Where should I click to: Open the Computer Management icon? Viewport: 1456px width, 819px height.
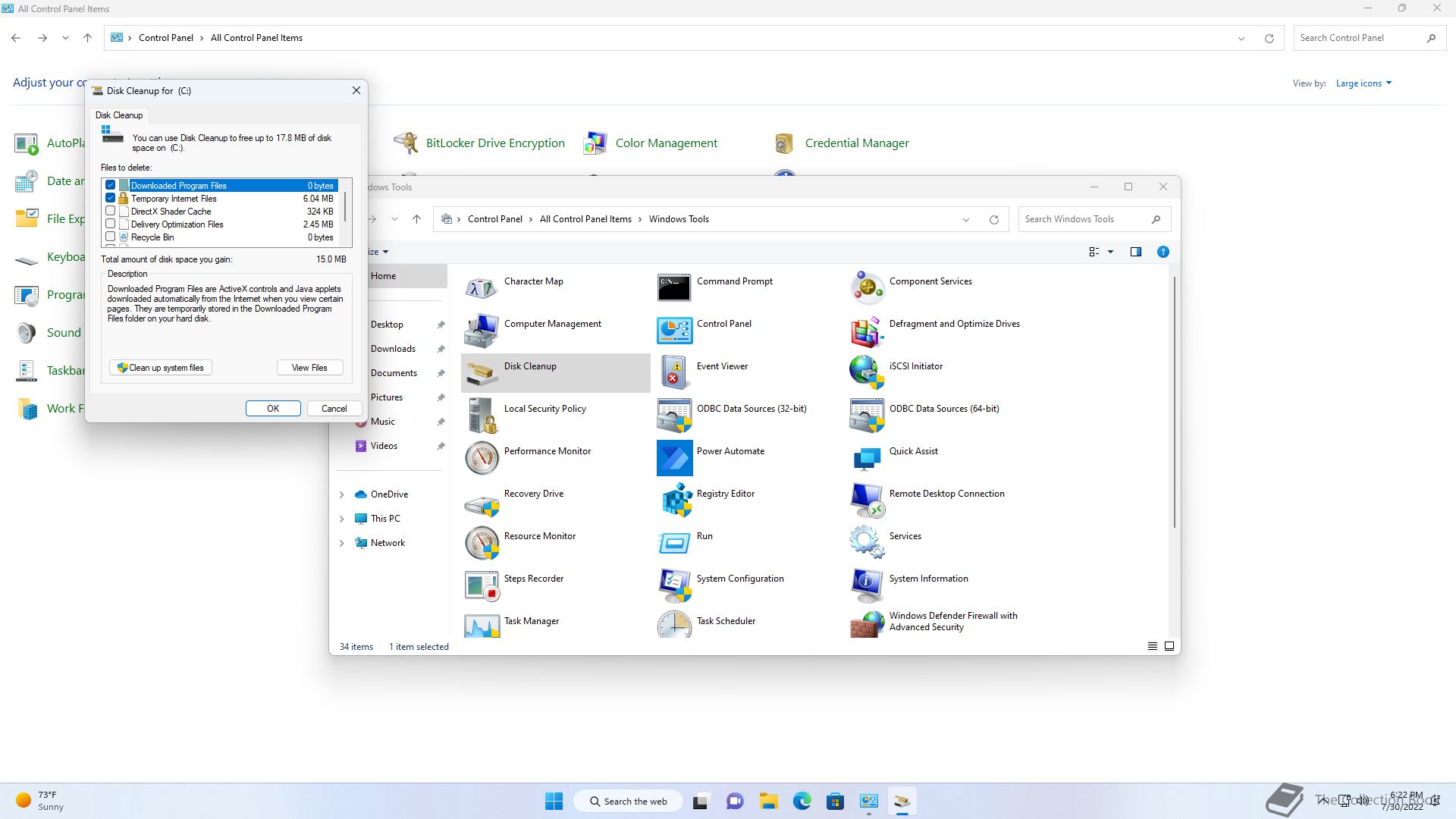tap(482, 330)
